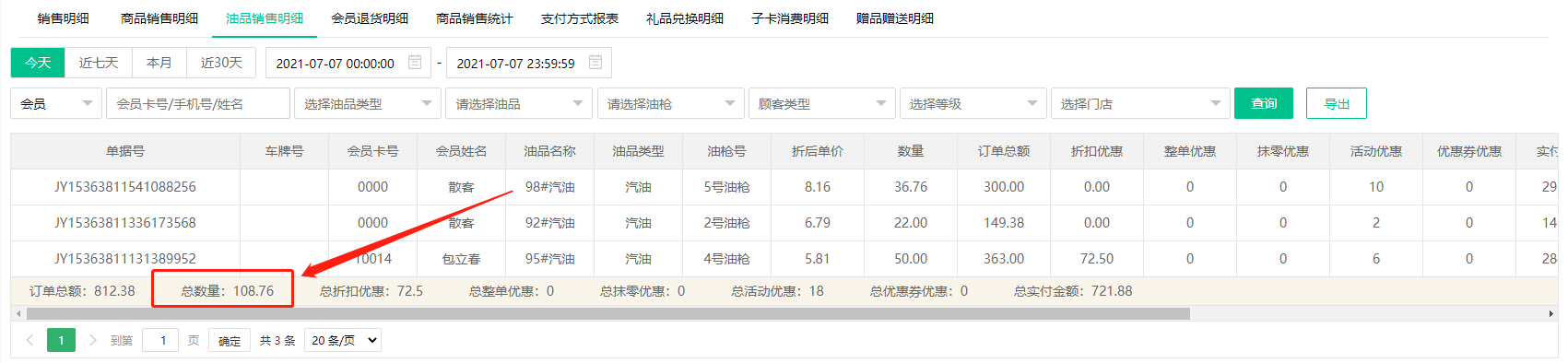The width and height of the screenshot is (1568, 363).
Task: Open 顾客类型 dropdown
Action: click(821, 103)
